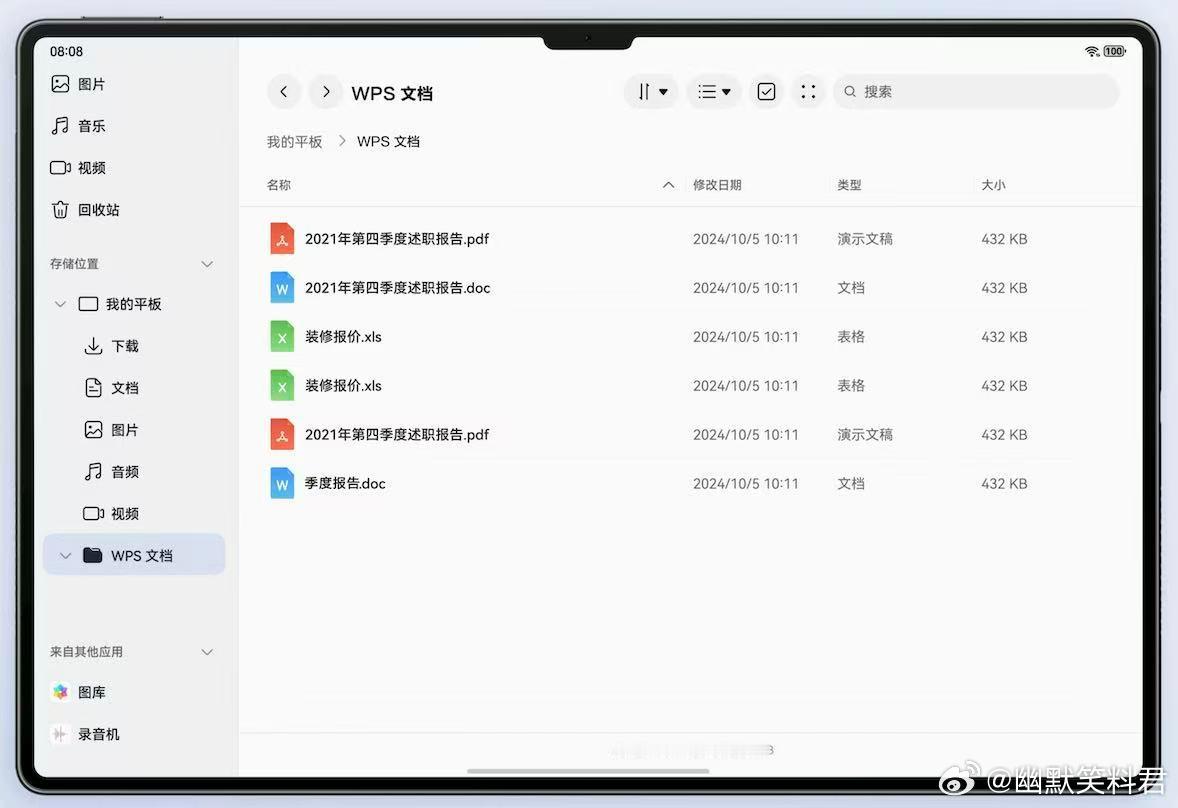Open the sort order dropdown in toolbar
1178x808 pixels.
[x=651, y=92]
